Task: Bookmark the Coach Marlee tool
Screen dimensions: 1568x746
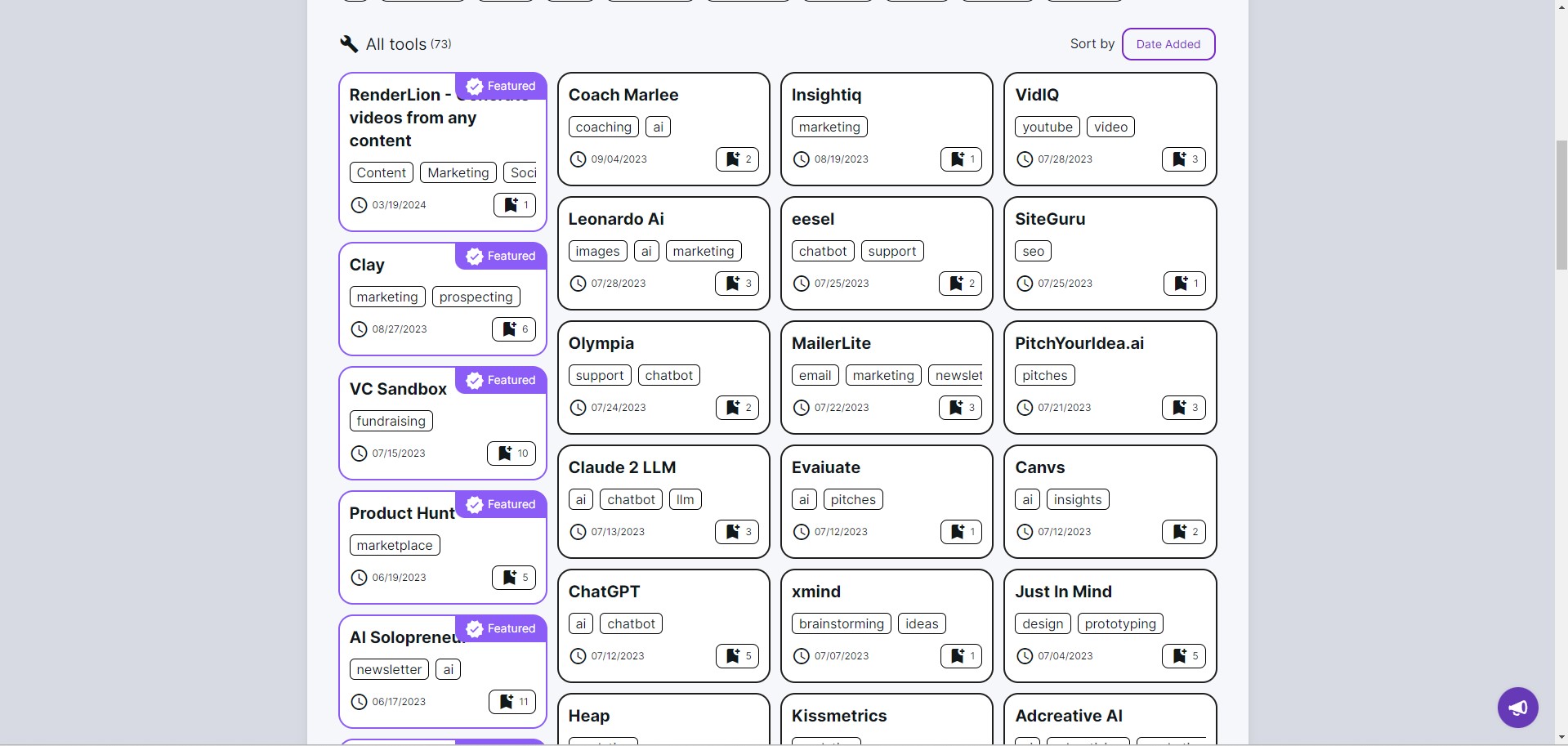Action: [737, 159]
